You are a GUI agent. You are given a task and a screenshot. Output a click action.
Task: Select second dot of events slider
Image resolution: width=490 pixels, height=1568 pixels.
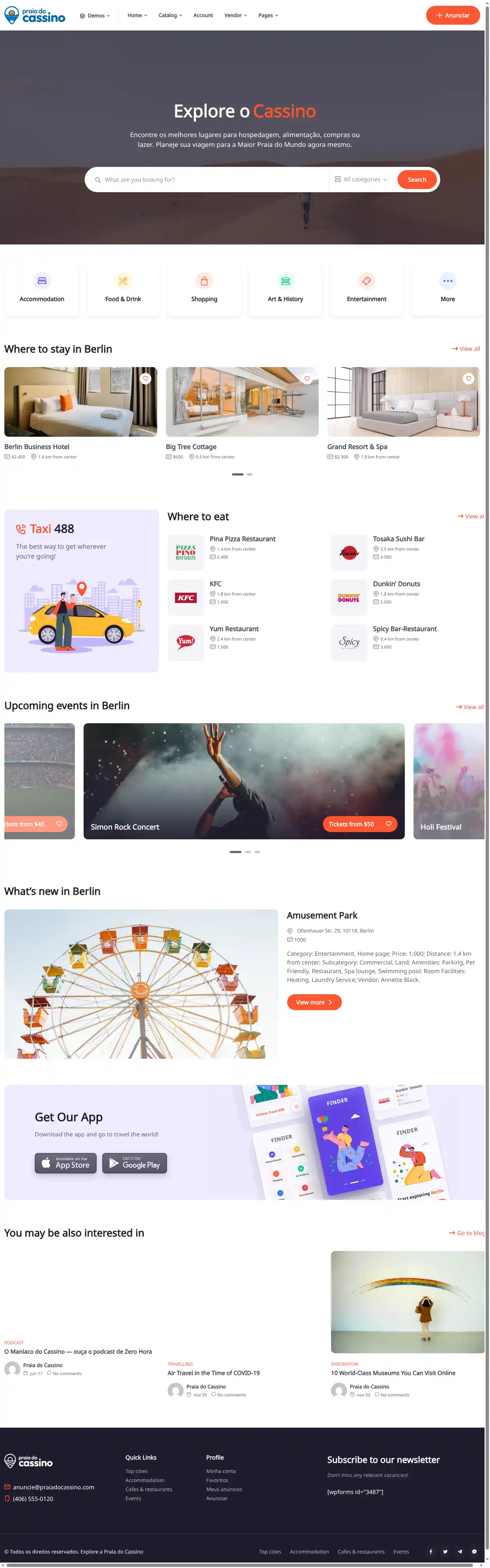click(248, 852)
